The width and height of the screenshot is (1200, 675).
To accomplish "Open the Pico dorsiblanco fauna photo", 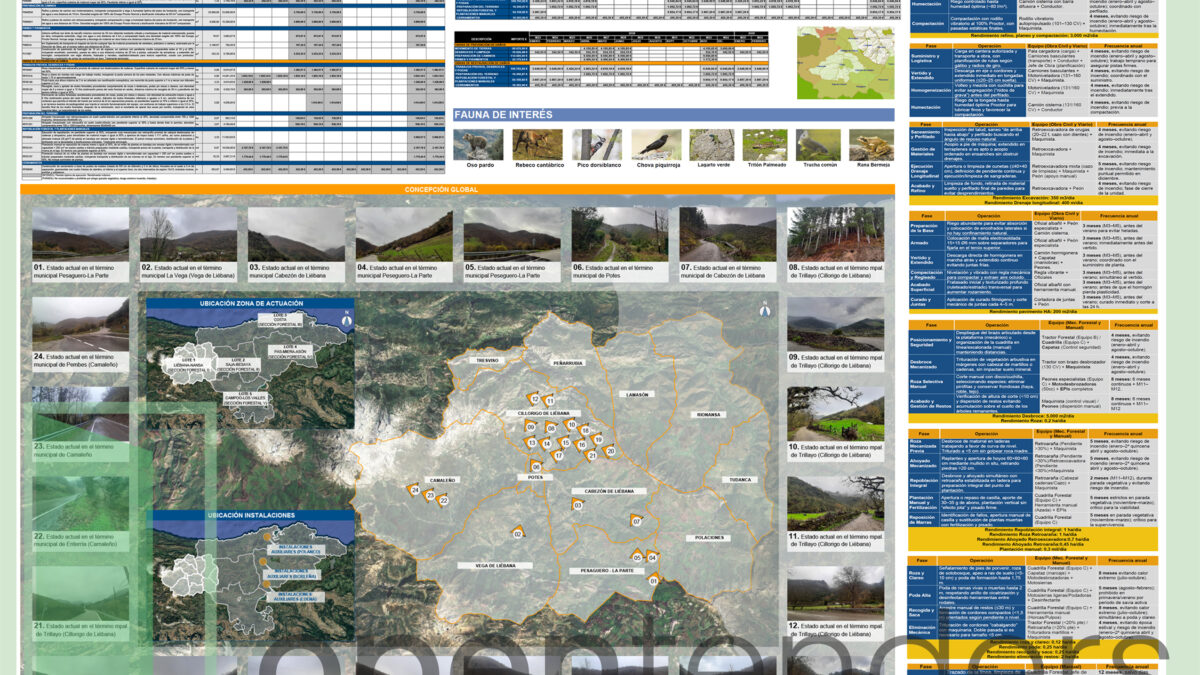I will tap(597, 143).
